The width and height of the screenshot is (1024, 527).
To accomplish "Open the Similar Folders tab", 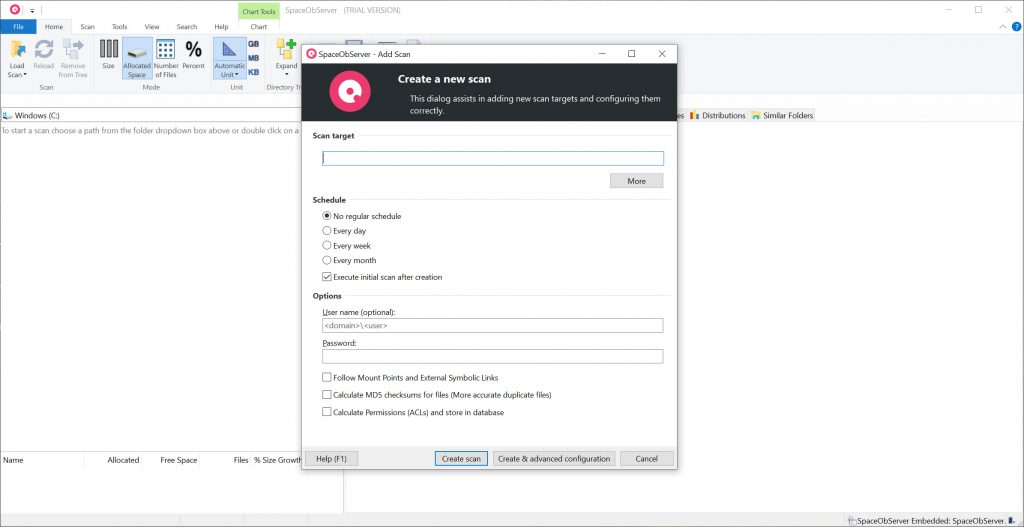I will (x=782, y=116).
